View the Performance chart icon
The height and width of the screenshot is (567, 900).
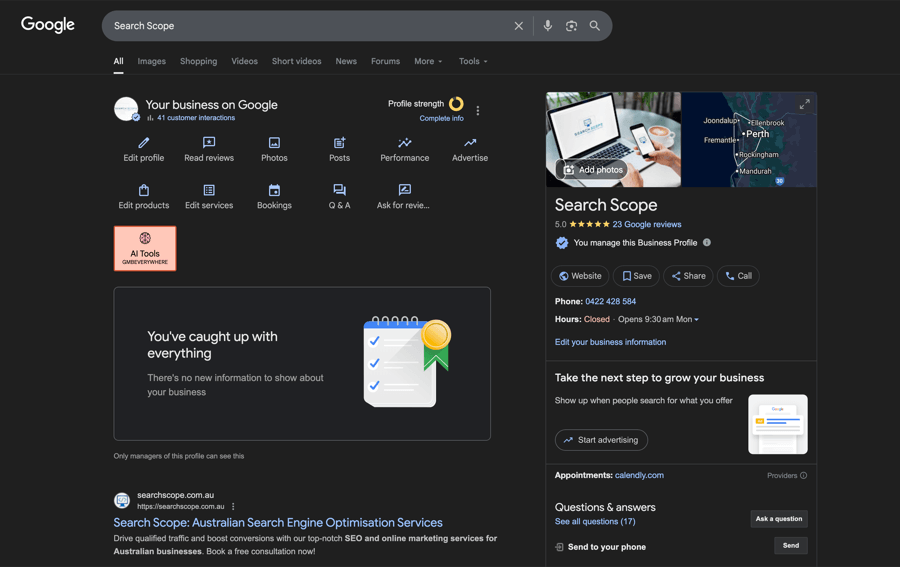(405, 142)
